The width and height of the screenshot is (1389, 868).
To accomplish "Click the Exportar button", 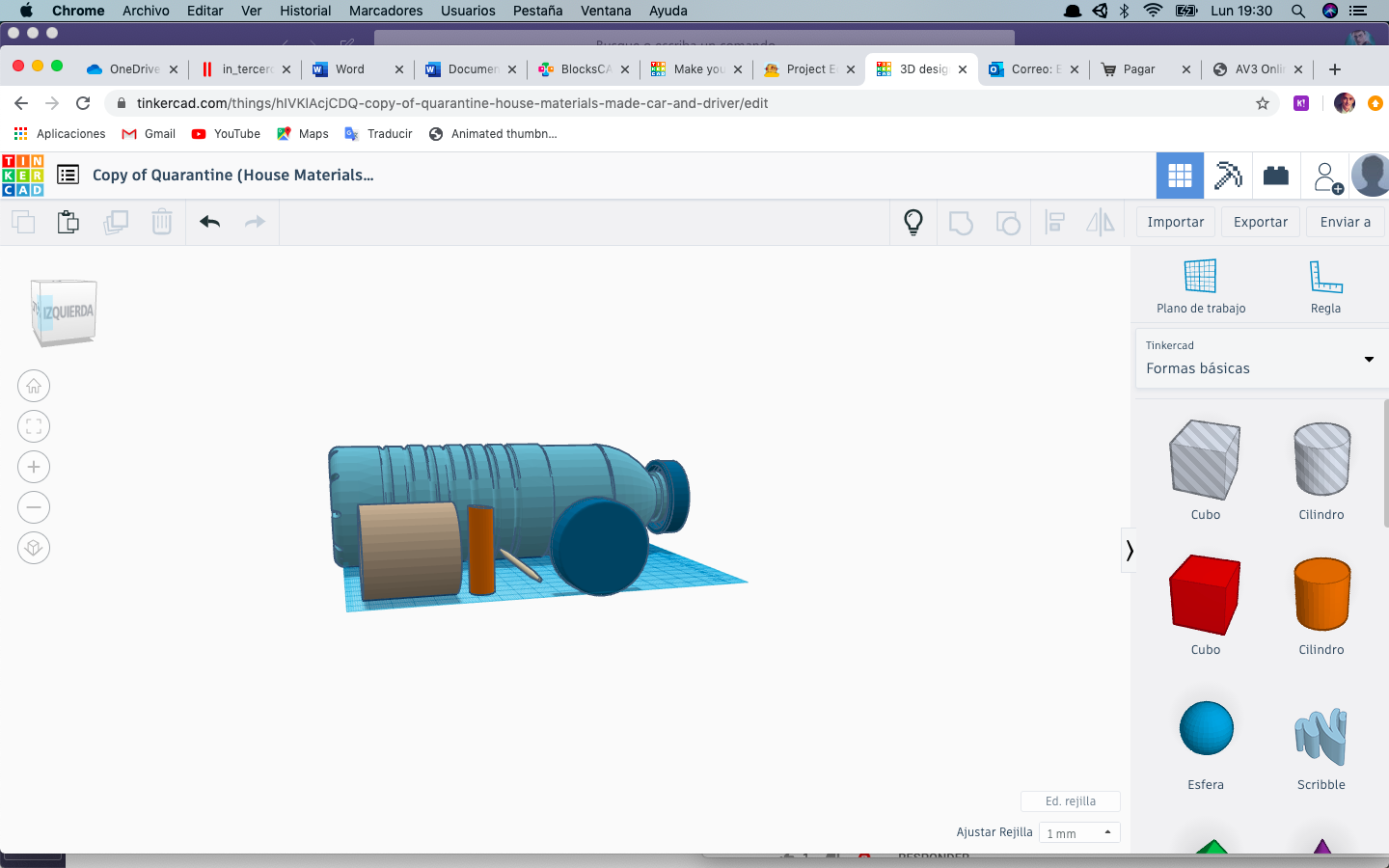I will (1261, 222).
